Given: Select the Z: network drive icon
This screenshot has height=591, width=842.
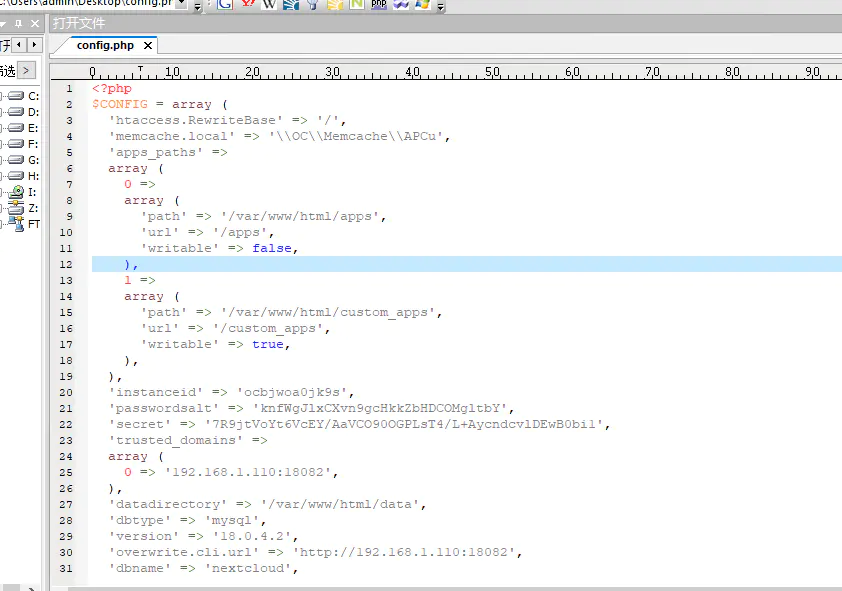Looking at the screenshot, I should point(17,208).
